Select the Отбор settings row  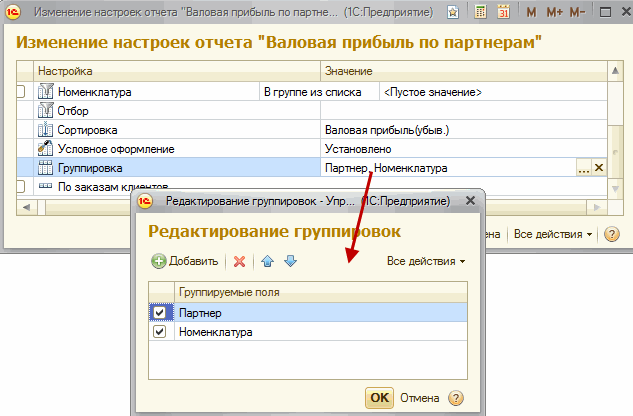pos(312,110)
